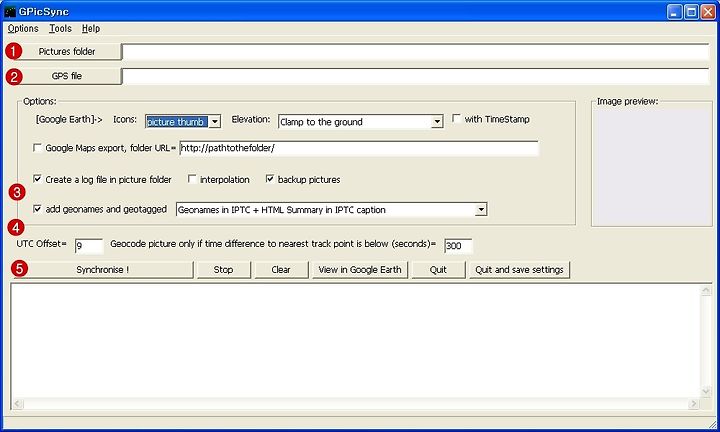The image size is (720, 432).
Task: Open the Options menu
Action: coord(23,28)
